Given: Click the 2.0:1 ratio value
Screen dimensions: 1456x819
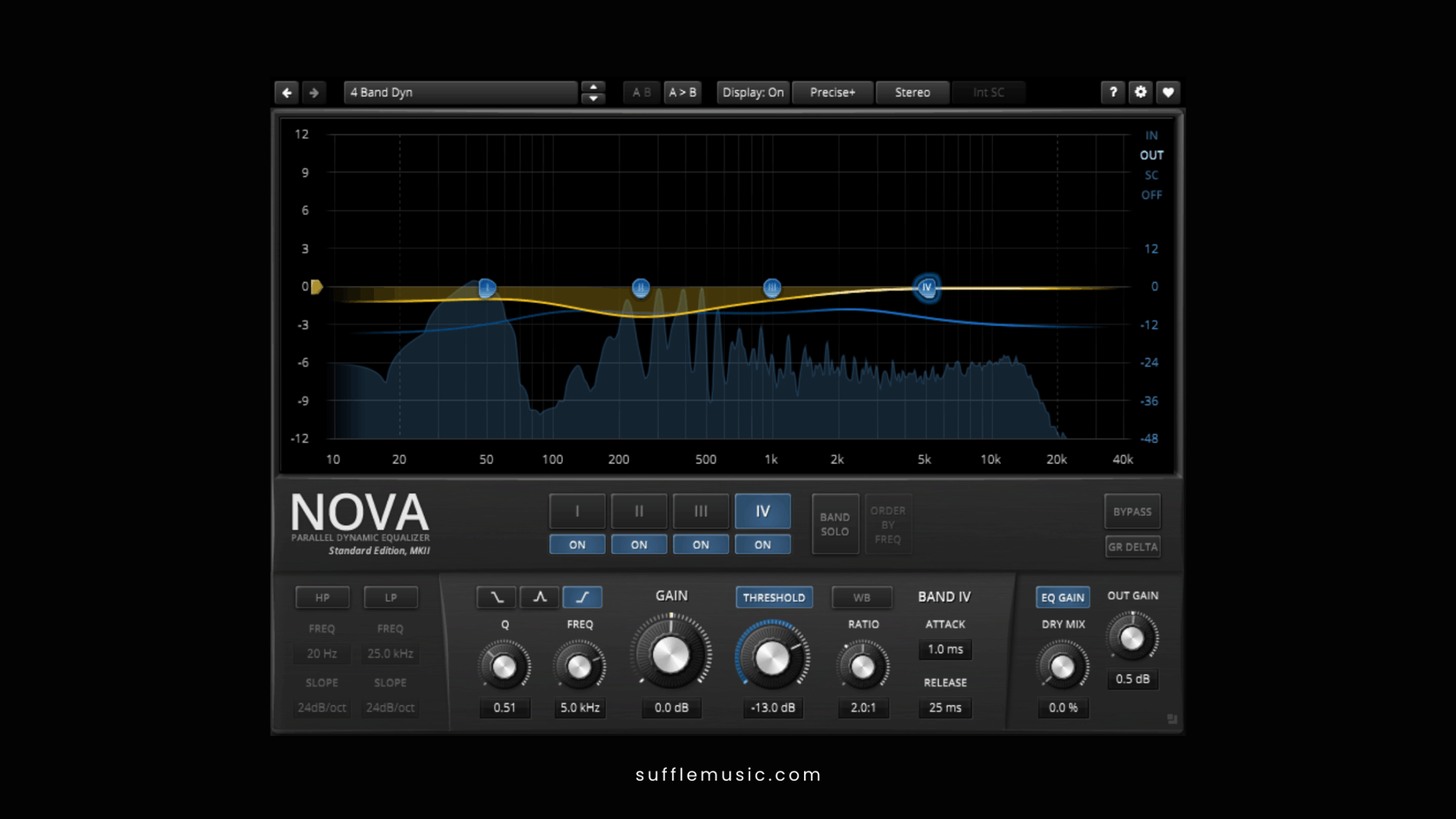Looking at the screenshot, I should point(863,707).
